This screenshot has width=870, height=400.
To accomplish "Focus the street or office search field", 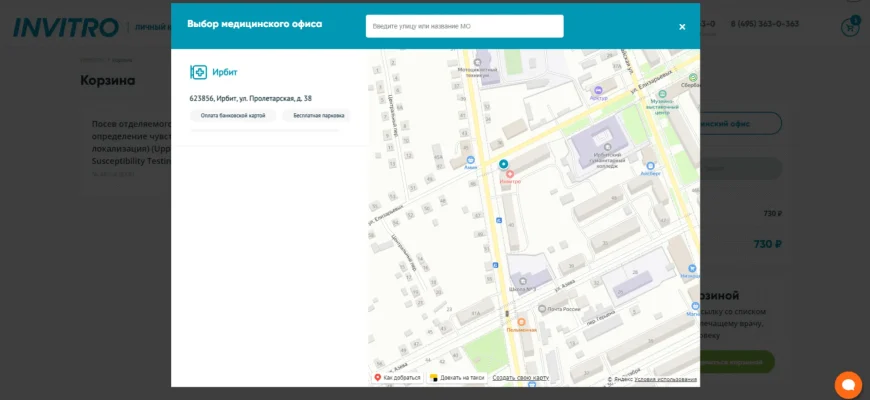I will tap(464, 26).
